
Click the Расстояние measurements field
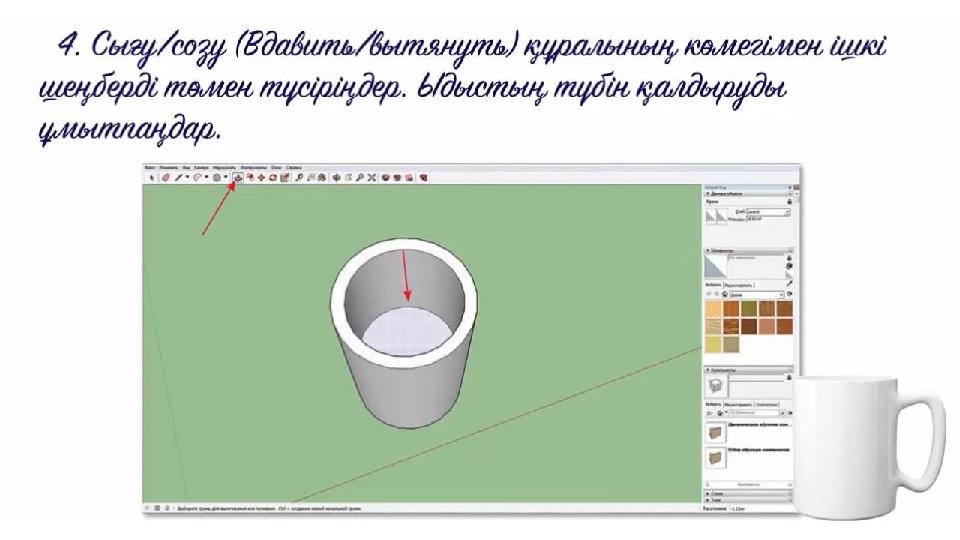point(759,509)
